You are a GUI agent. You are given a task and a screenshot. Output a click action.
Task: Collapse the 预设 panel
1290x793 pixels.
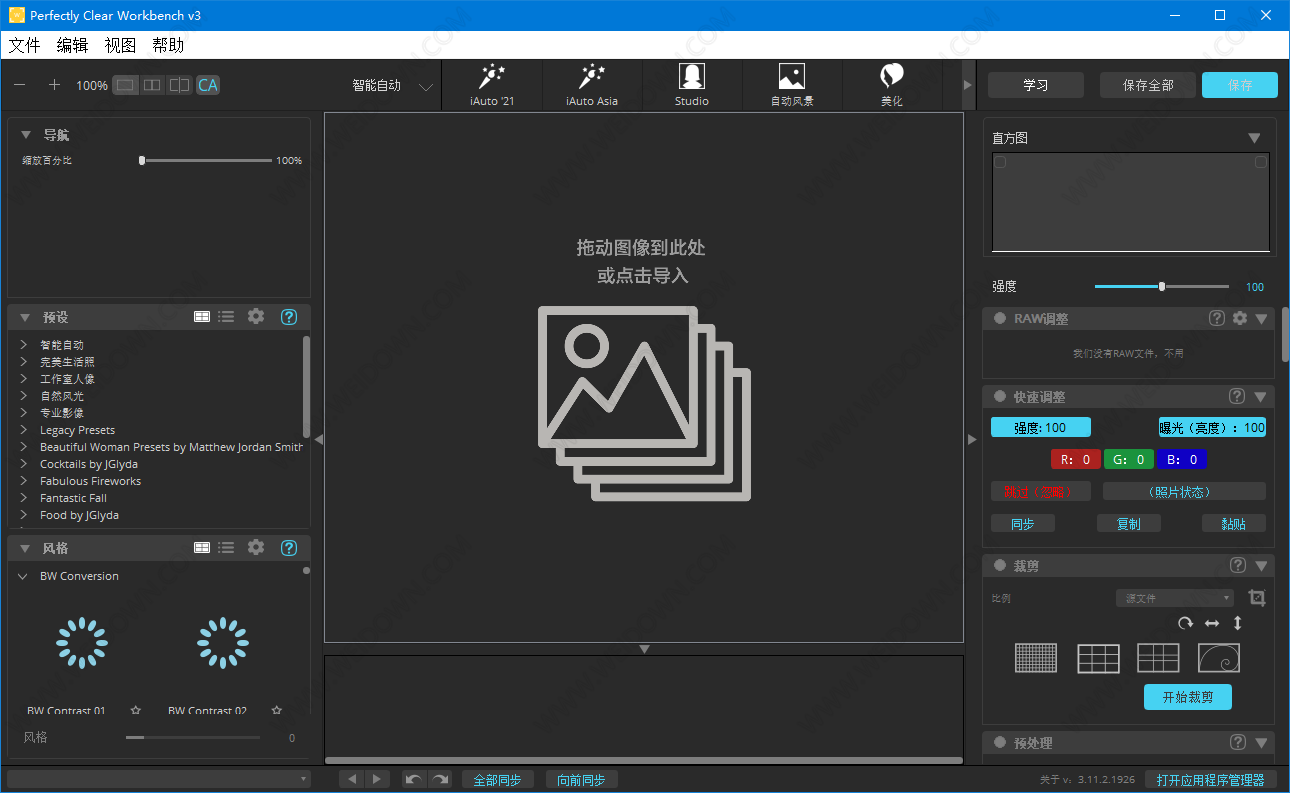(26, 317)
